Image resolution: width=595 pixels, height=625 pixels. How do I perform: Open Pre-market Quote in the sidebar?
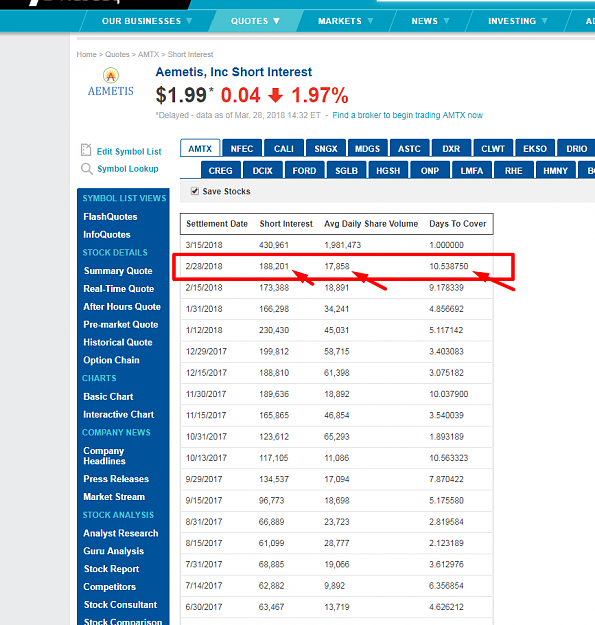121,325
